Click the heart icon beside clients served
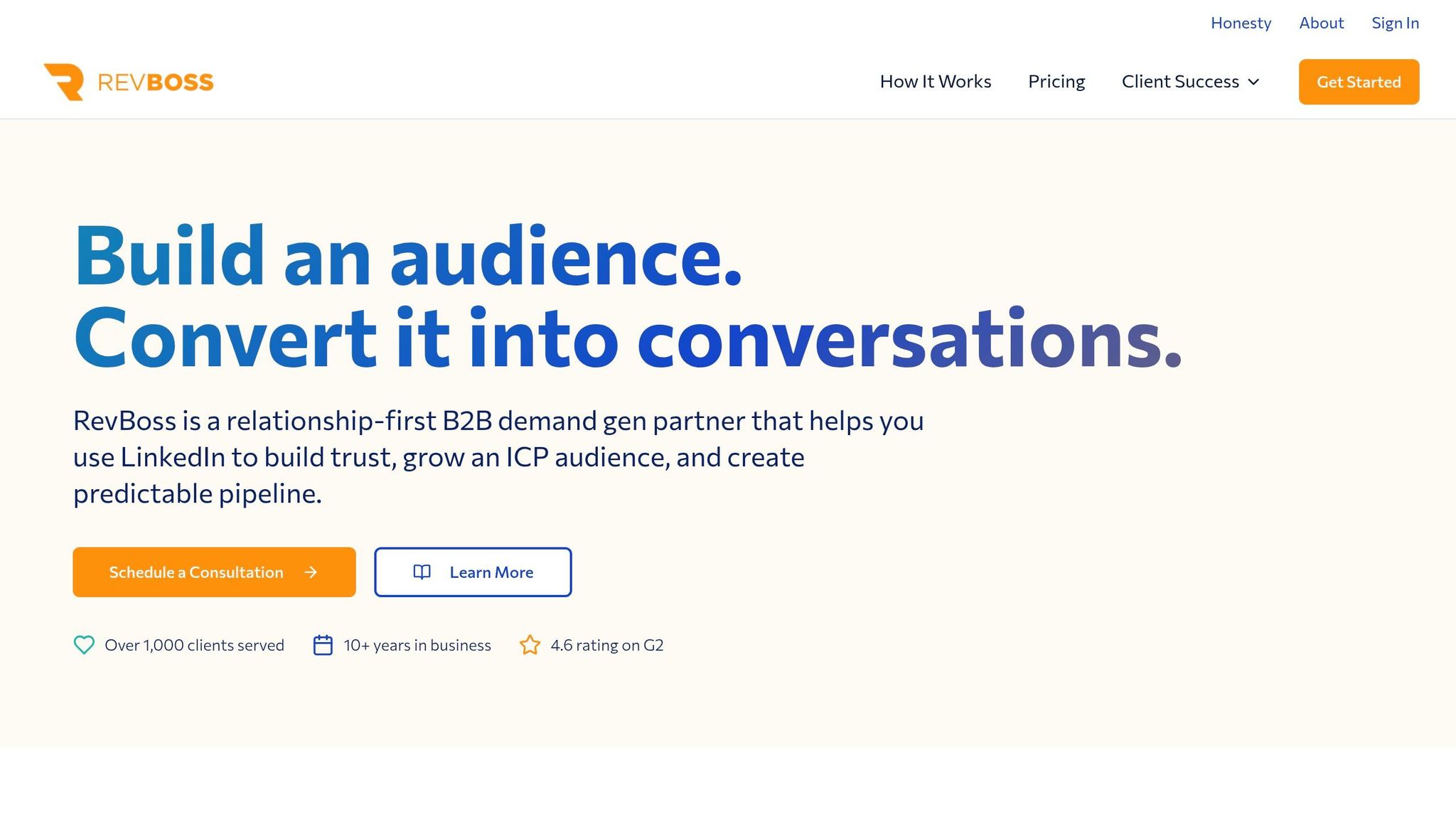Viewport: 1456px width, 819px height. pos(84,645)
